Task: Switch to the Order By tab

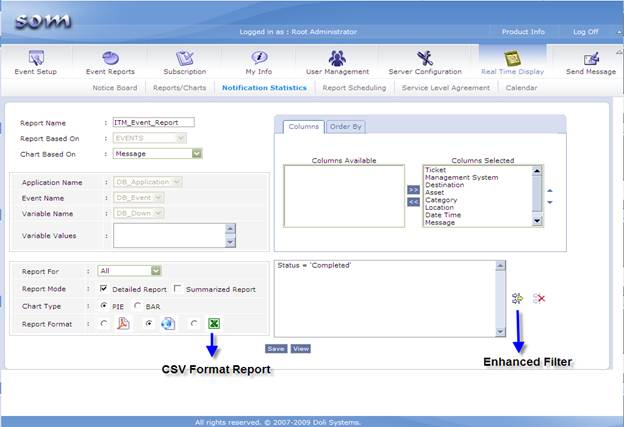Action: [x=346, y=126]
